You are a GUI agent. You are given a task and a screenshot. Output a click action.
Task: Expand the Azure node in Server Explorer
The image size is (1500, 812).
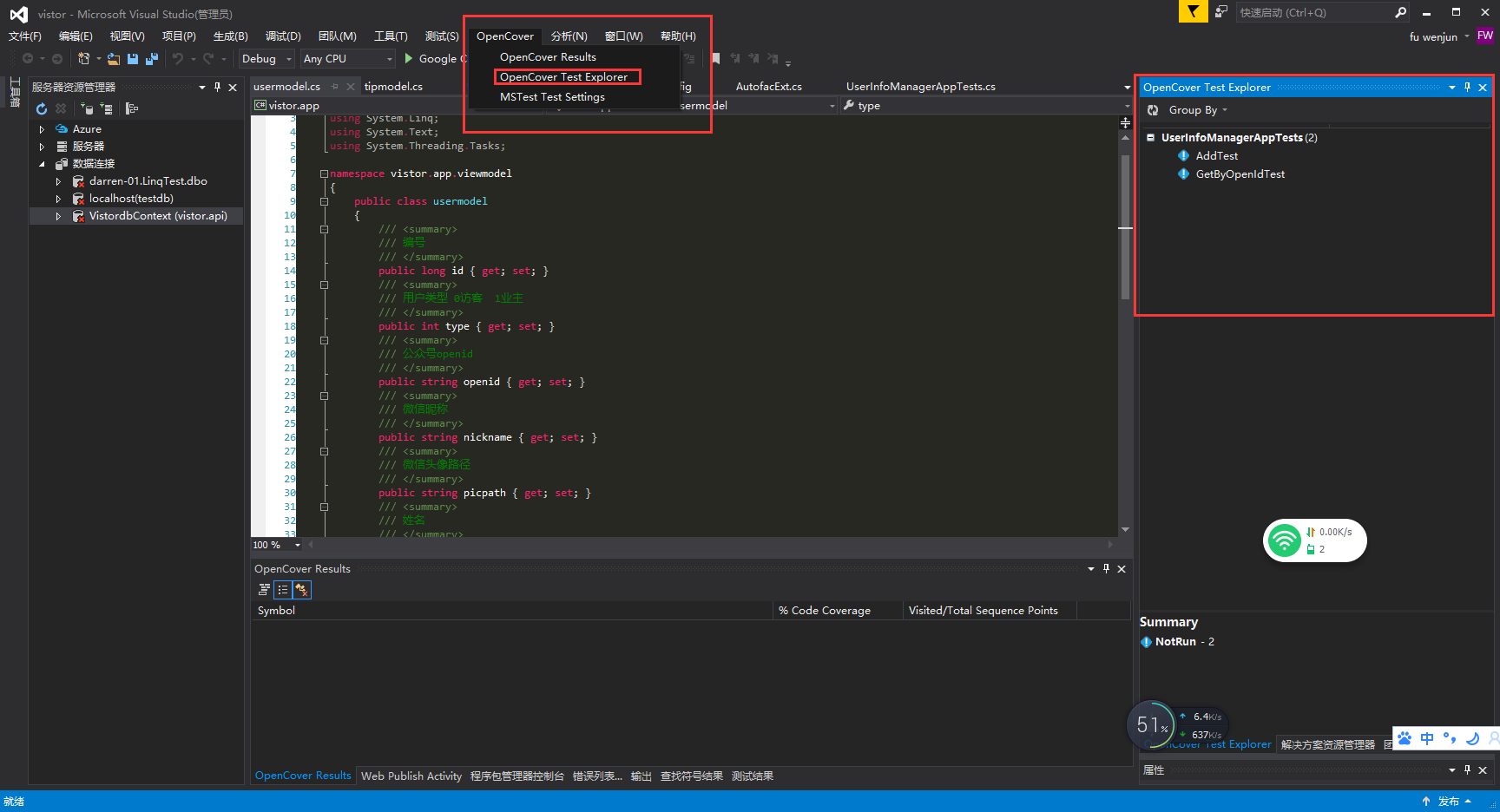(42, 129)
